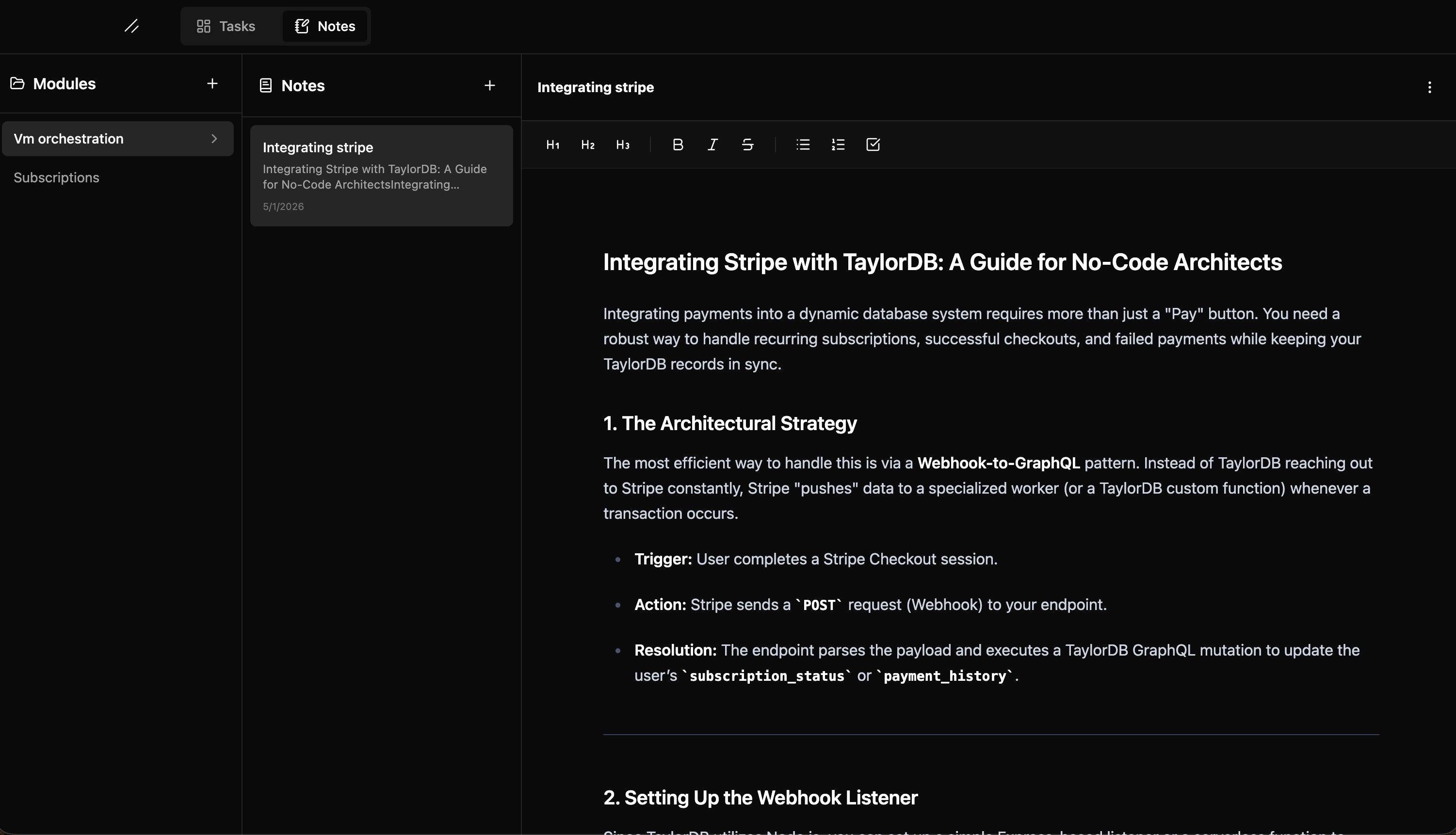
Task: Create a new note with plus icon
Action: (490, 85)
